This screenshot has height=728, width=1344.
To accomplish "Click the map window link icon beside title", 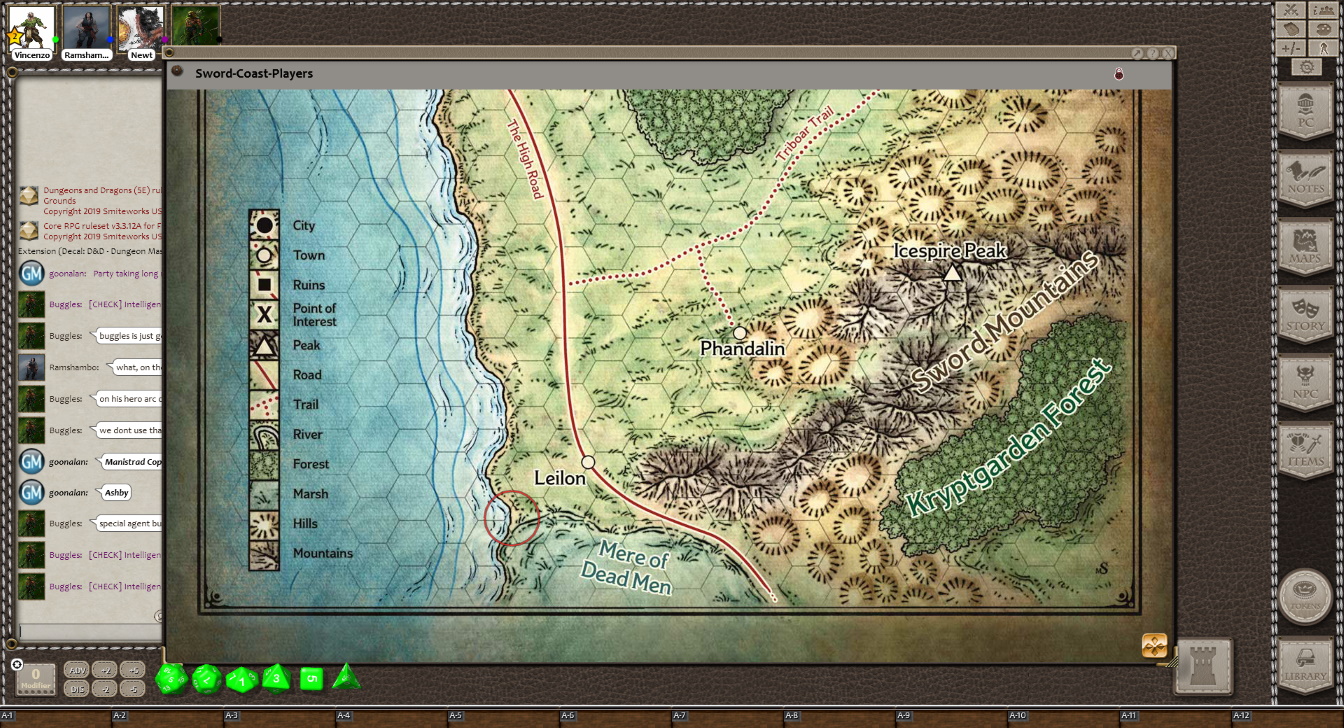I will click(x=177, y=71).
